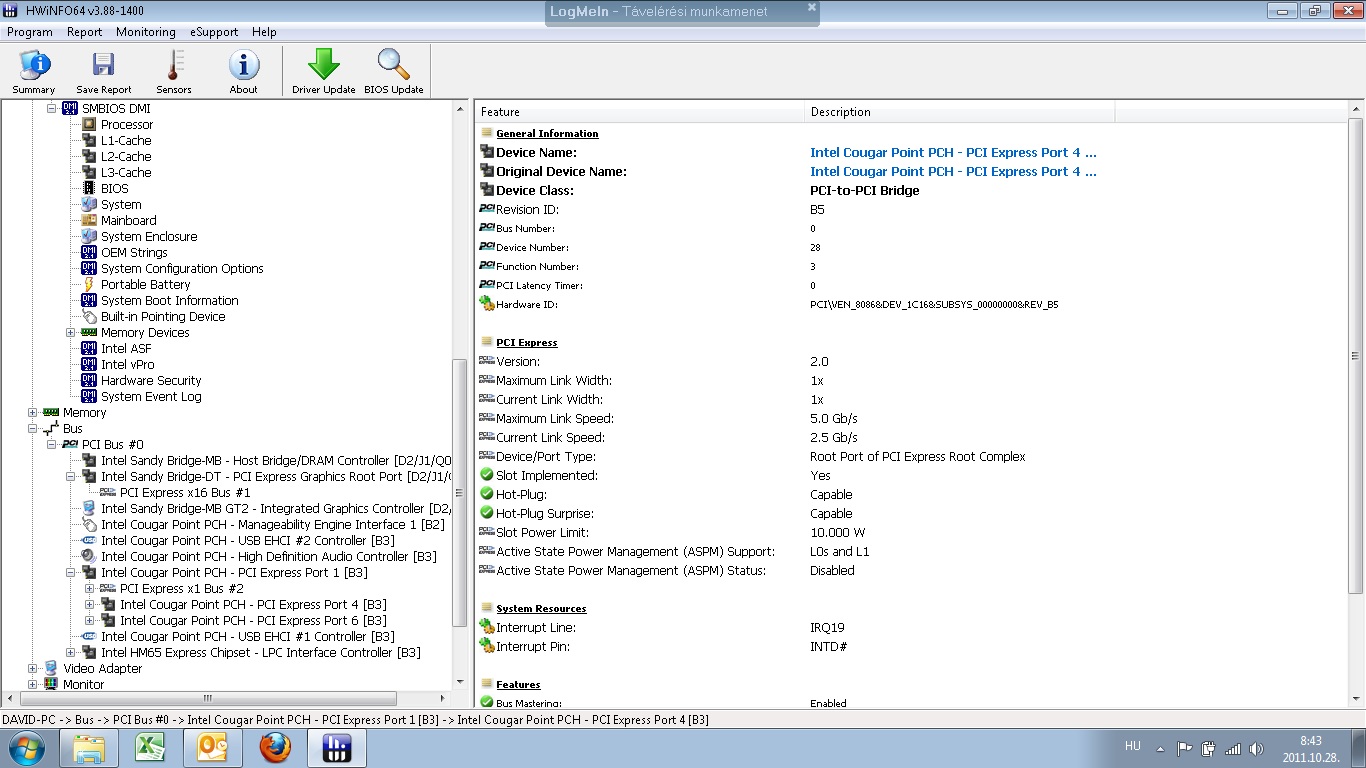Select the USB EHCI #2 Controller
1366x768 pixels.
coord(248,540)
